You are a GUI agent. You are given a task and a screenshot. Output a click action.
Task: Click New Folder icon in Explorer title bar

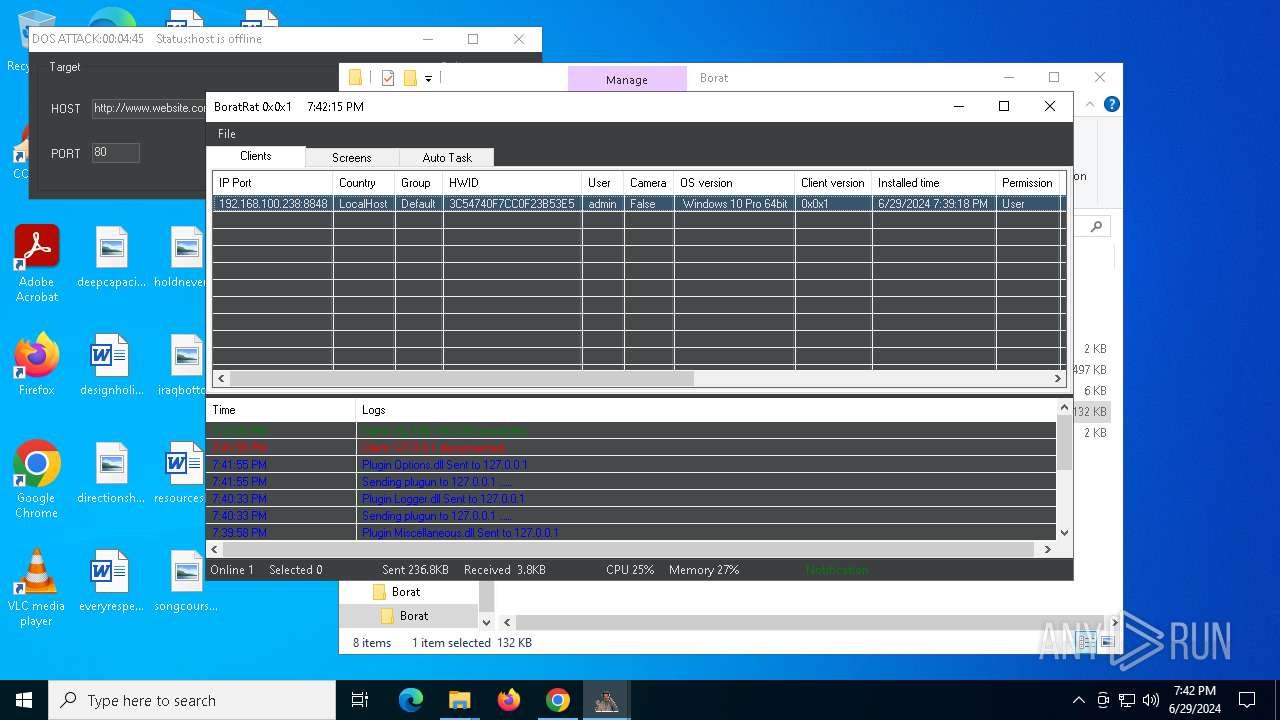tap(410, 78)
